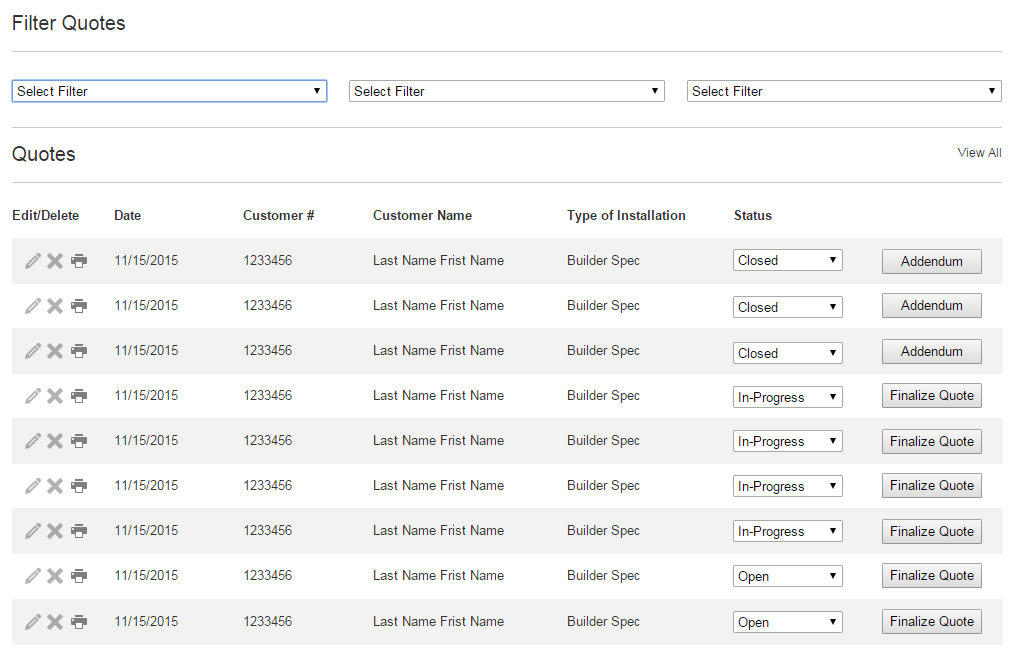Click the pencil icon in the fourth In-Progress row
The height and width of the screenshot is (652, 1016).
[x=32, y=531]
